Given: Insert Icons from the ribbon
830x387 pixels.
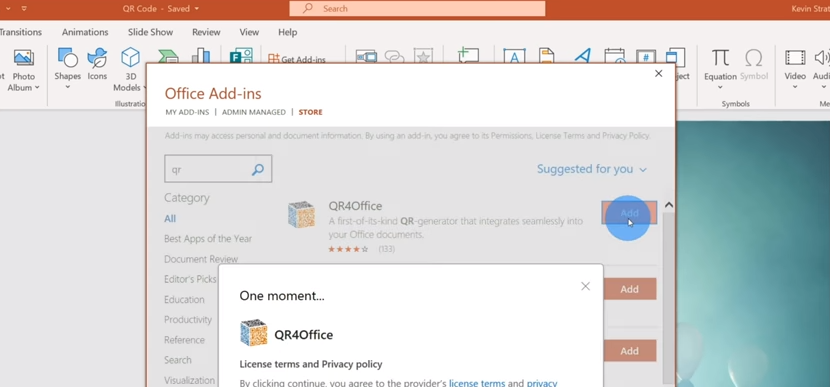Looking at the screenshot, I should (97, 65).
